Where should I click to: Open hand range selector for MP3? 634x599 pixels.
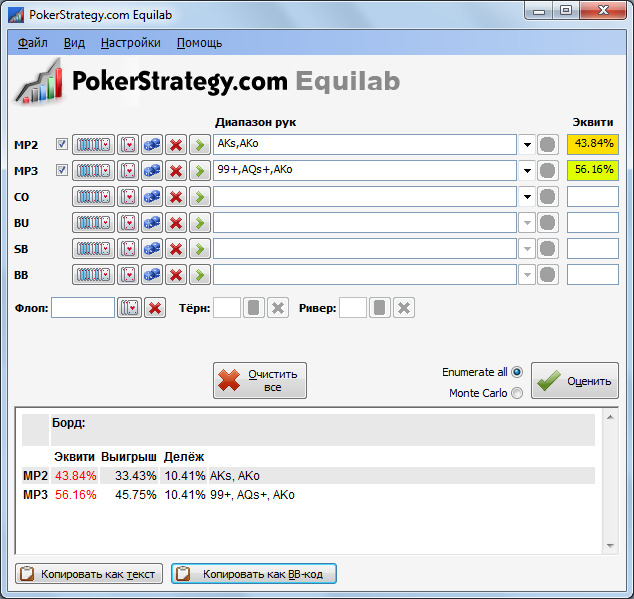pyautogui.click(x=93, y=171)
